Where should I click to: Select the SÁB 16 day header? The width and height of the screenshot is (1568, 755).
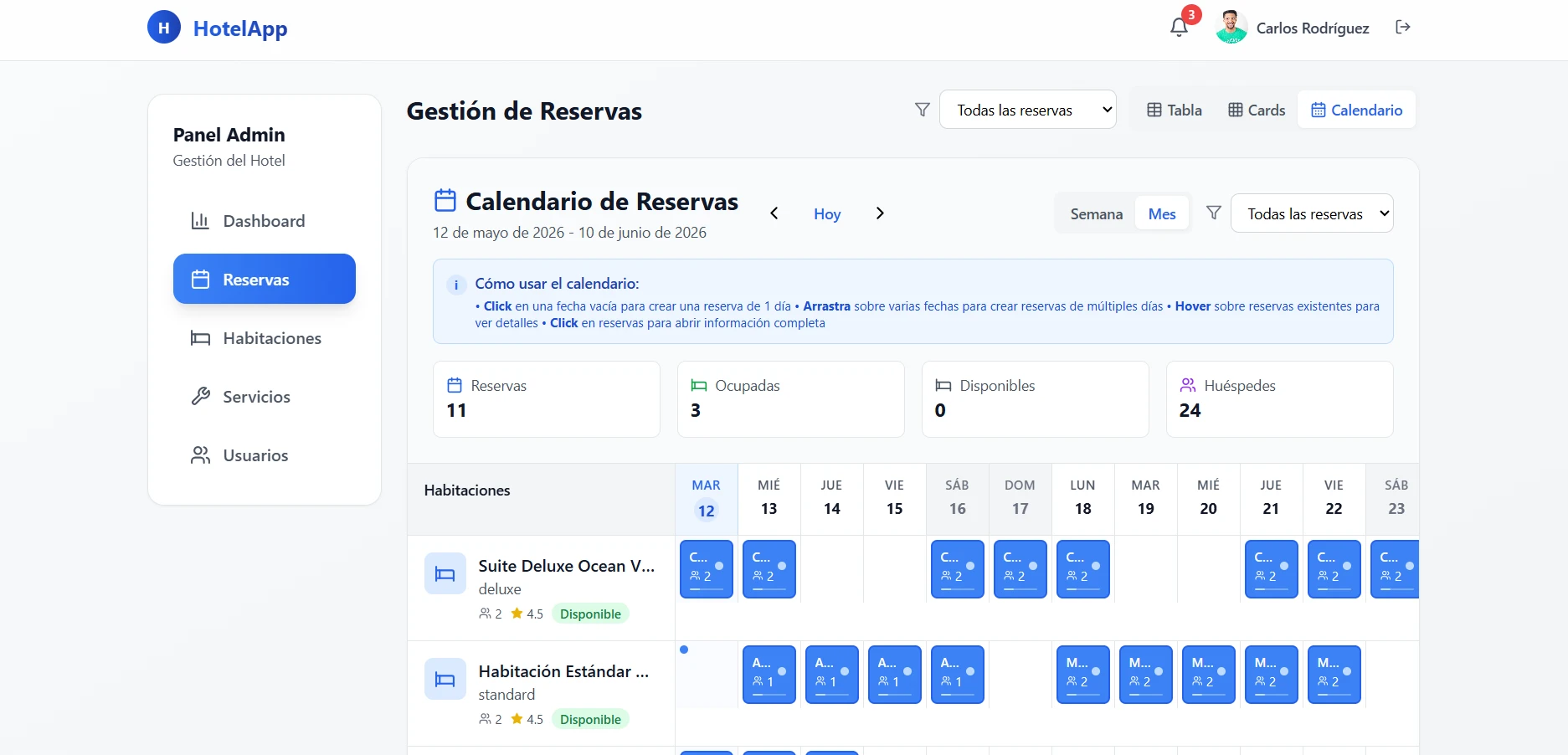tap(958, 499)
